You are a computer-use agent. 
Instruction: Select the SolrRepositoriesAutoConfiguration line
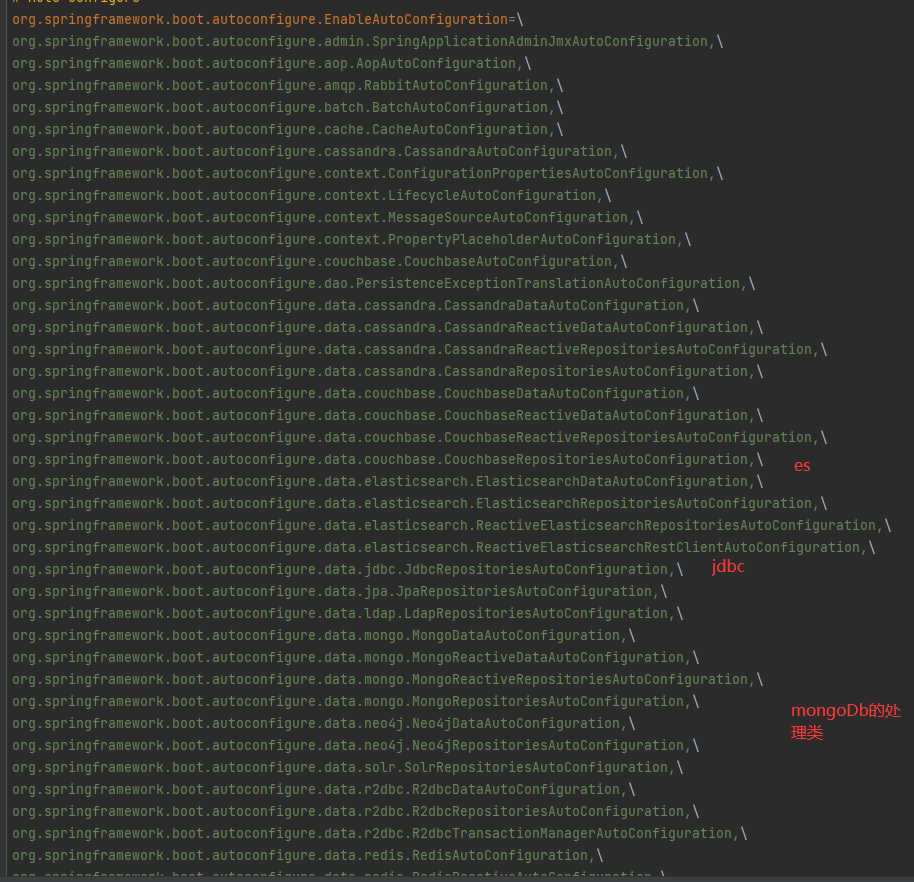click(x=347, y=768)
